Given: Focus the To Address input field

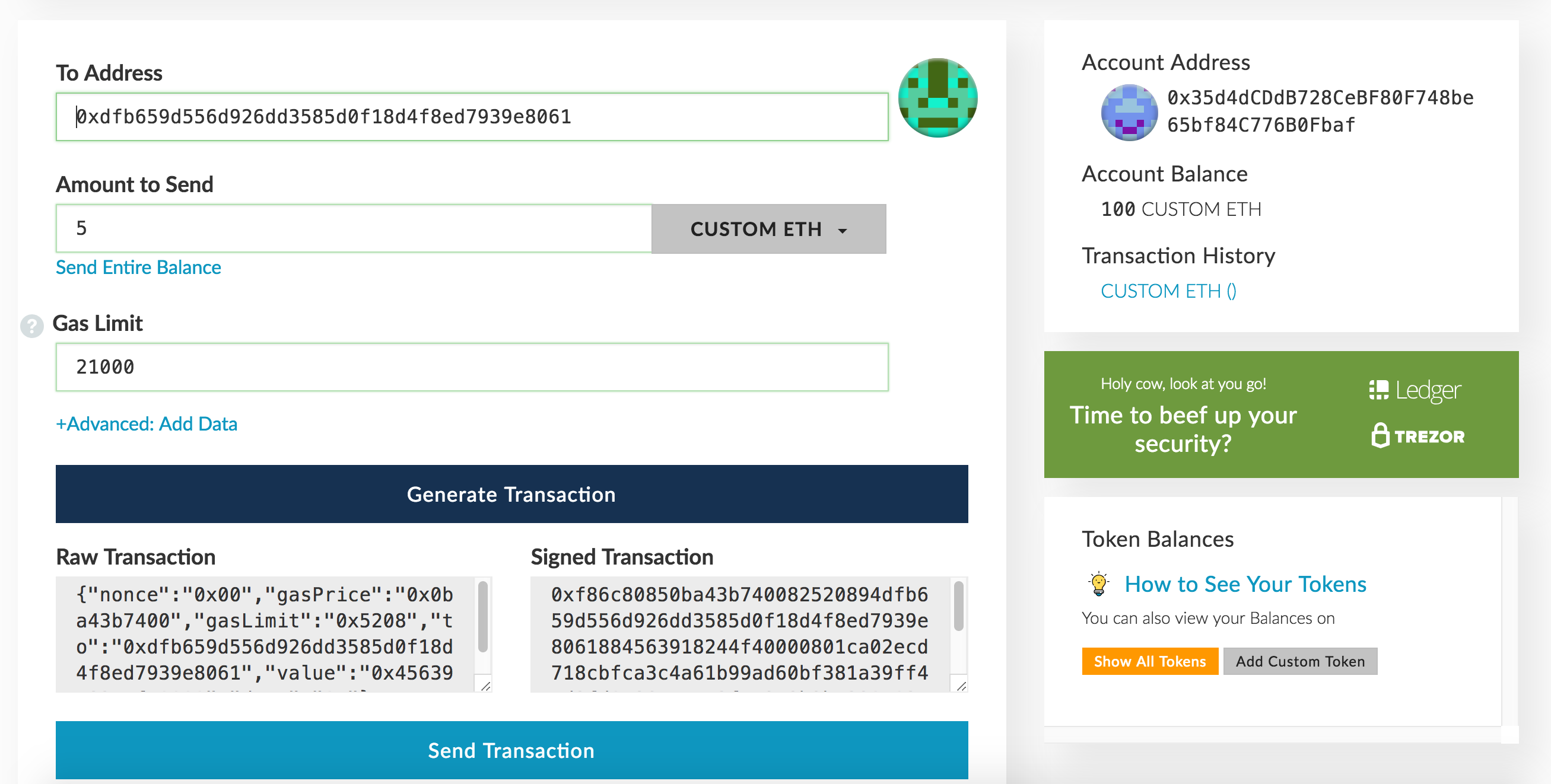Looking at the screenshot, I should coord(472,117).
